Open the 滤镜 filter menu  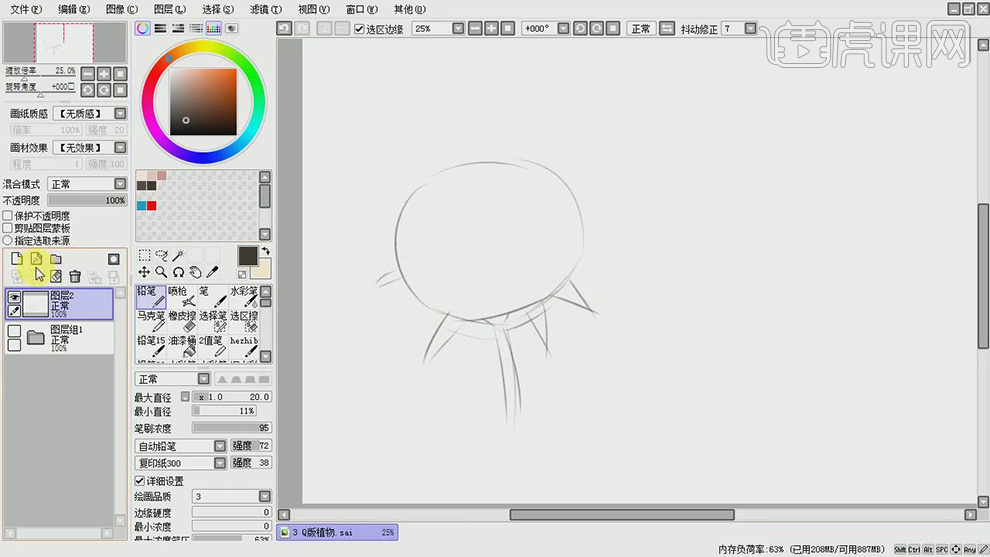264,8
